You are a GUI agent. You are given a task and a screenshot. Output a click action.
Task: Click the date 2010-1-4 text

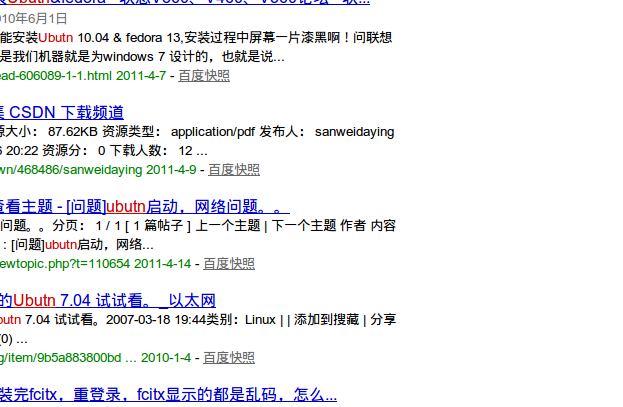tap(166, 358)
